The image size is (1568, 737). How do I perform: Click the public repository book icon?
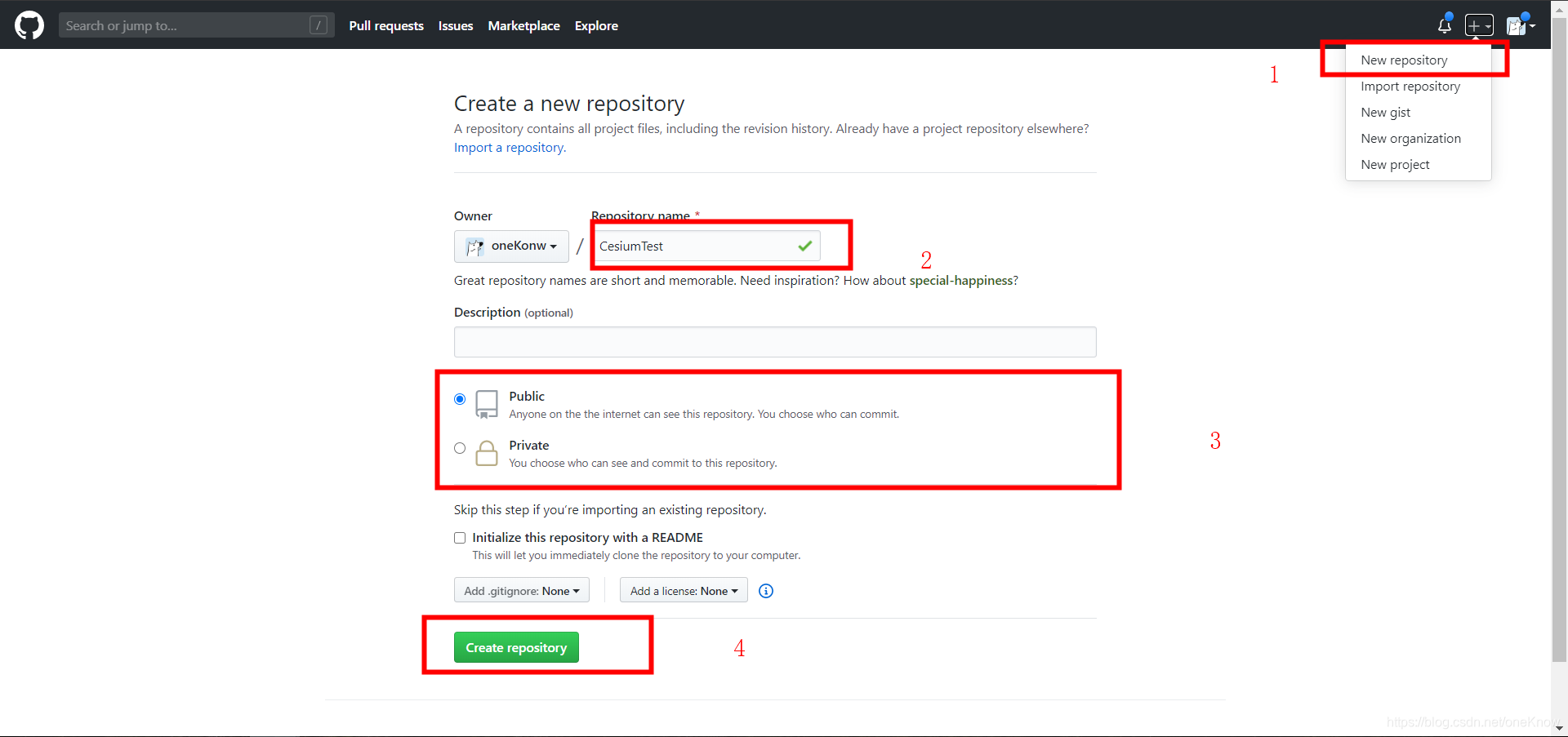(x=487, y=404)
